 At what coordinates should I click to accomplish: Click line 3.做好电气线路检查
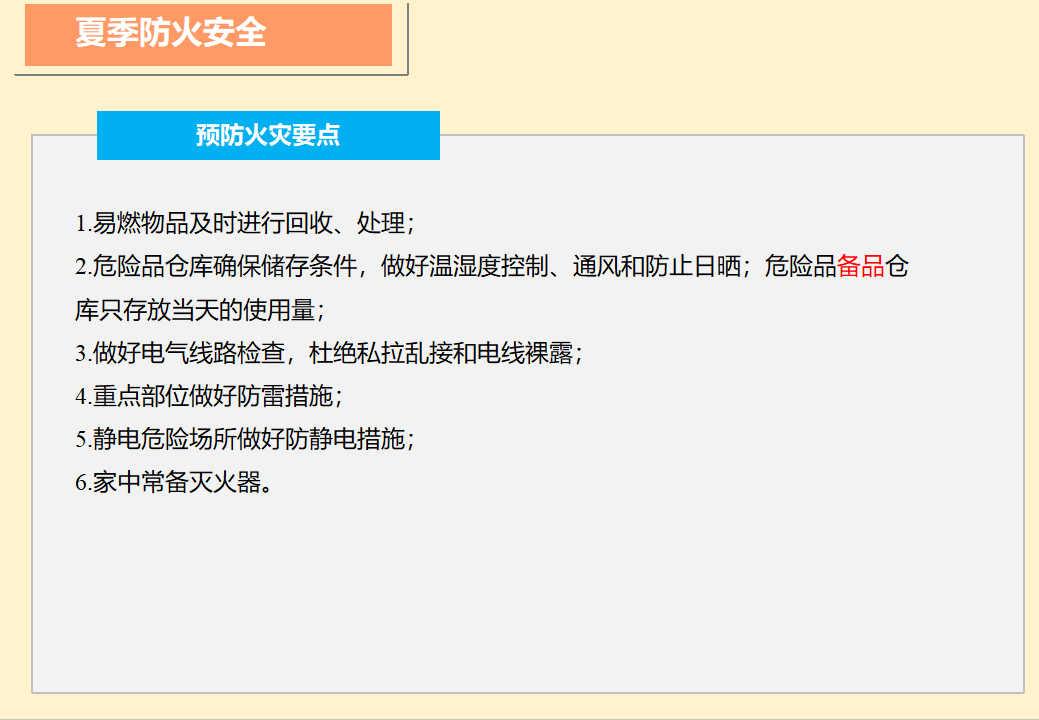point(329,353)
